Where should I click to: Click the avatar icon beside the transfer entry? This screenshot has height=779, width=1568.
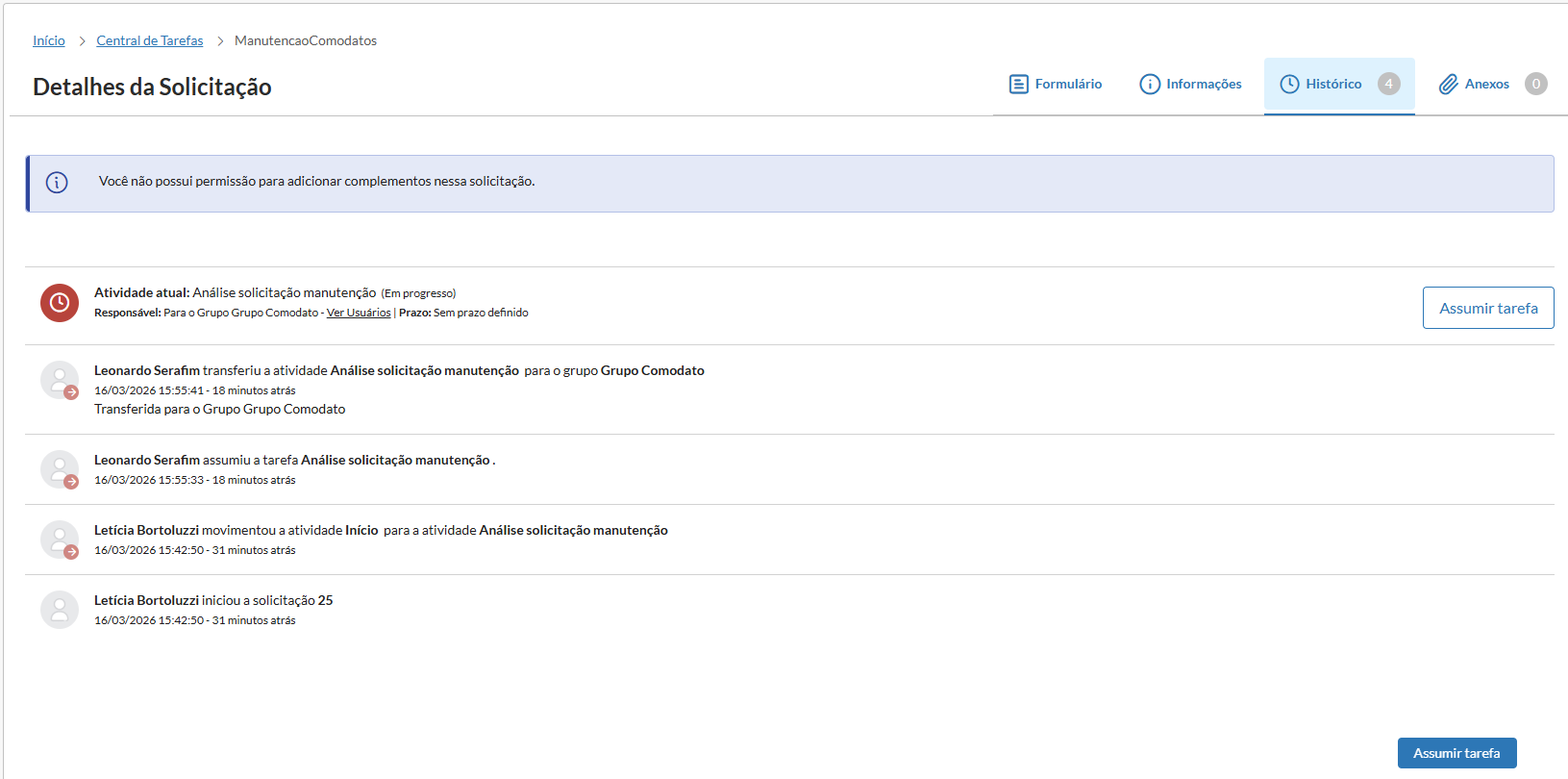[x=60, y=380]
